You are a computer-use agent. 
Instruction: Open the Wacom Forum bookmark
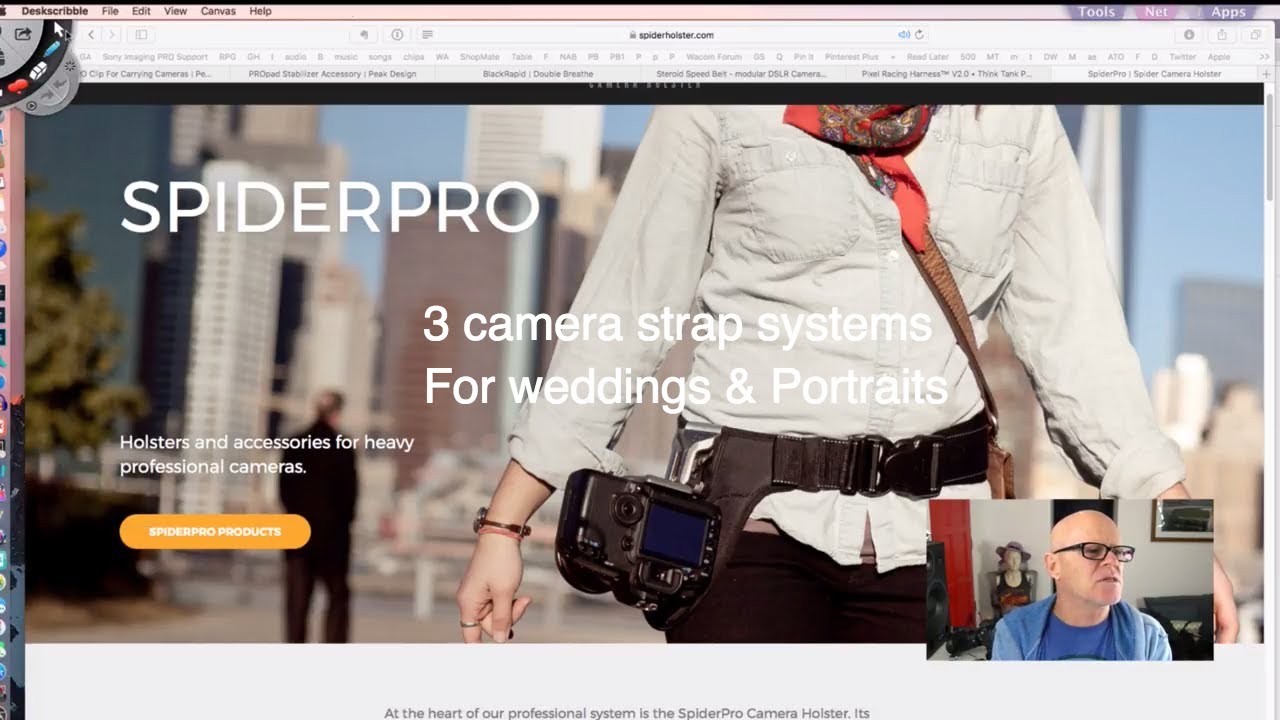click(714, 57)
